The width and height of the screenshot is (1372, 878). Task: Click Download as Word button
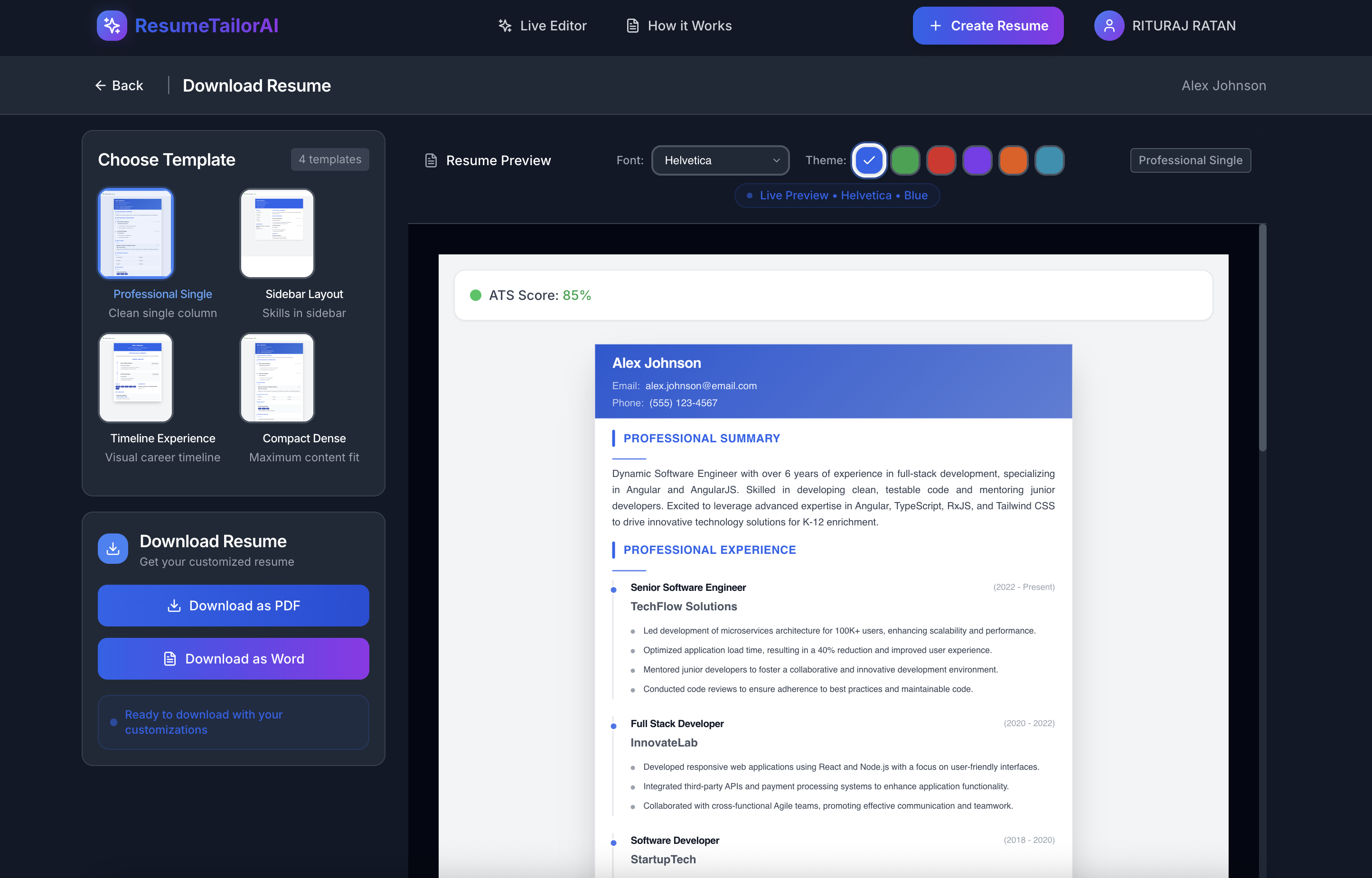(233, 659)
